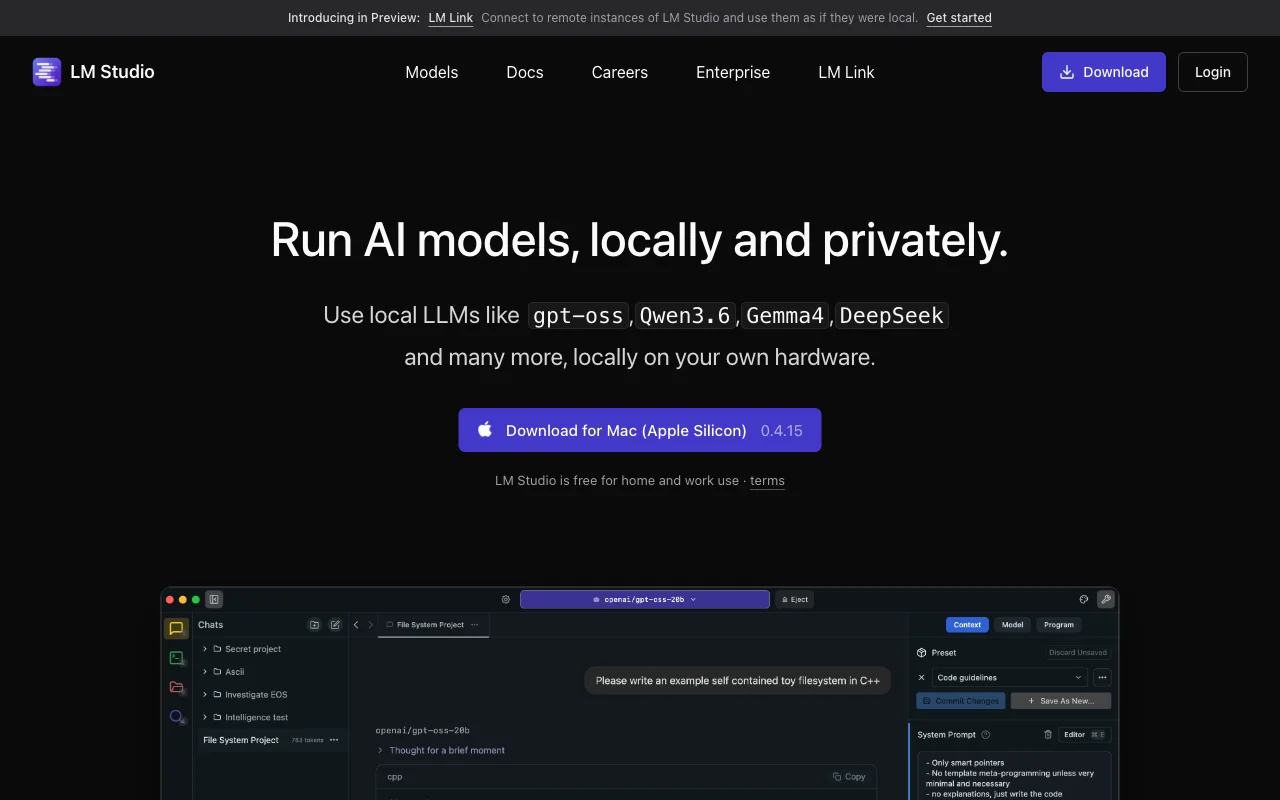The width and height of the screenshot is (1280, 800).
Task: Click the DeepSeek model tag
Action: click(x=892, y=316)
